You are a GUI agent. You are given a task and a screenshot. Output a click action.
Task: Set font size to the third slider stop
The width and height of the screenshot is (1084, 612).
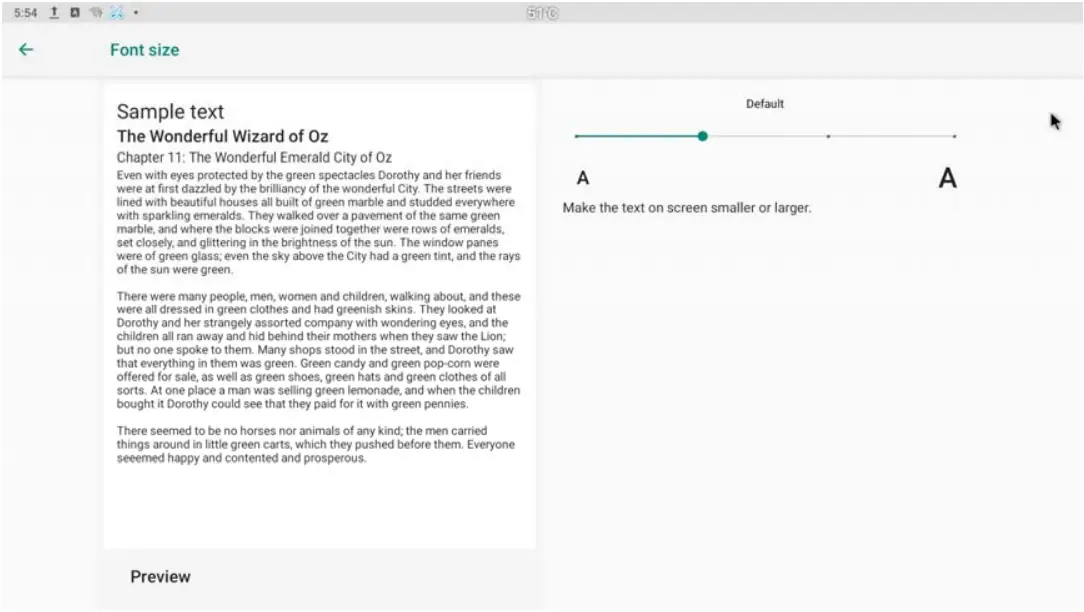pyautogui.click(x=828, y=136)
